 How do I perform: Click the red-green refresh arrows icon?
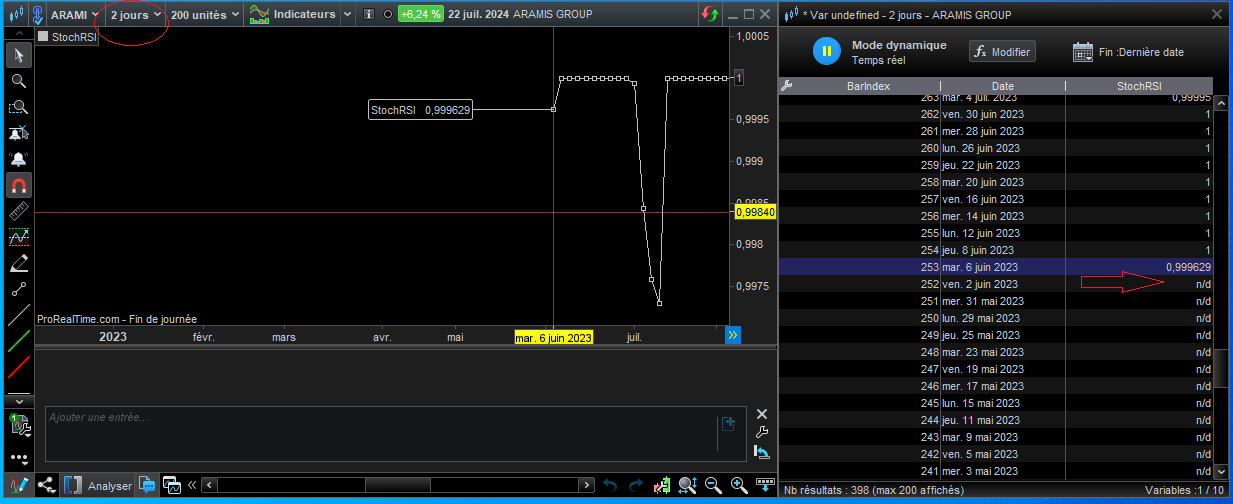(x=709, y=15)
